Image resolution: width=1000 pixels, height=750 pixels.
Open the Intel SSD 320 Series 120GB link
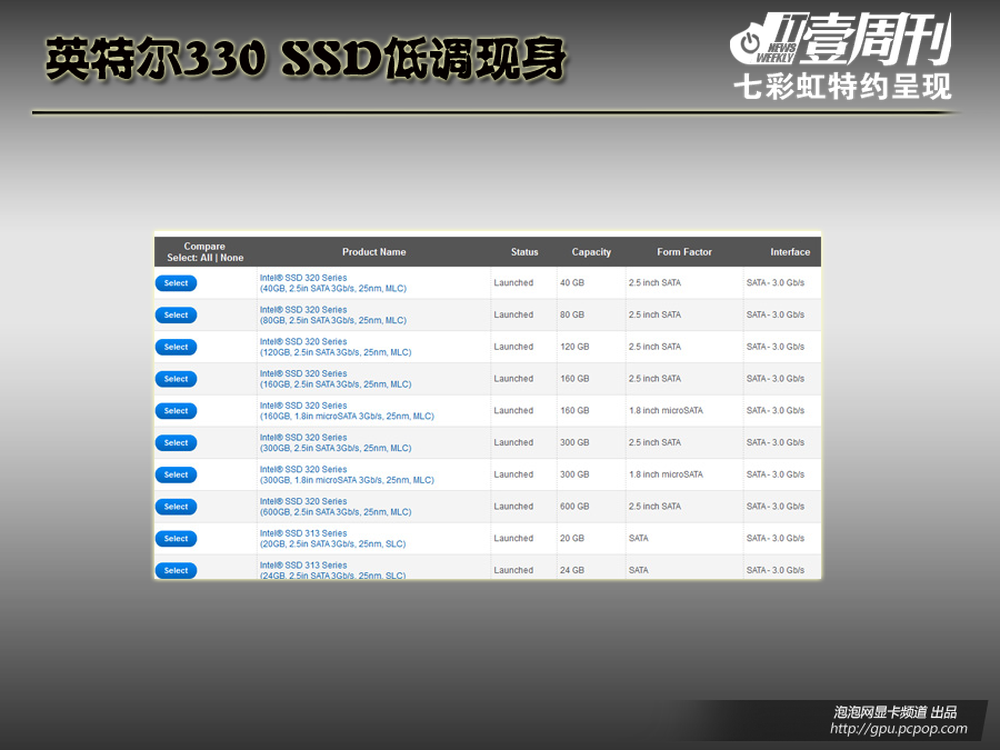(x=335, y=347)
